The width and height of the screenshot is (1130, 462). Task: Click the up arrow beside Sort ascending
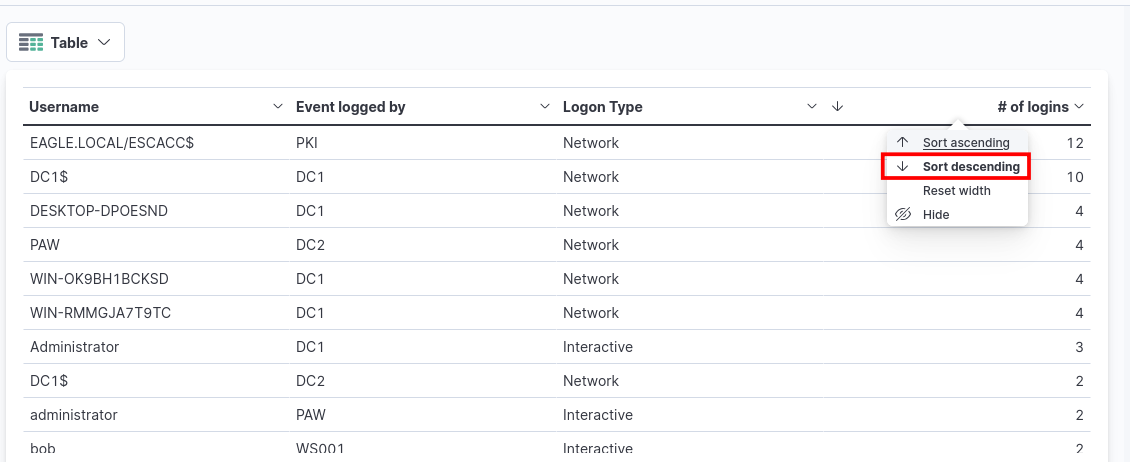903,143
